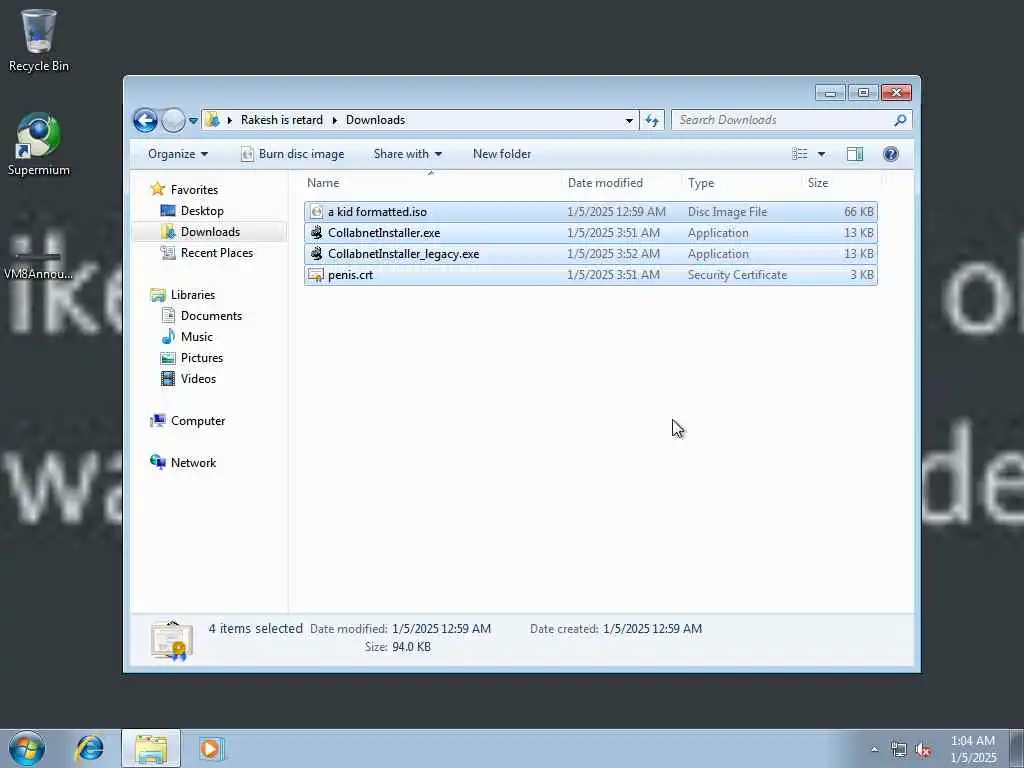This screenshot has width=1024, height=768.
Task: Click the 'Security Certificate' type cell
Action: tap(737, 275)
